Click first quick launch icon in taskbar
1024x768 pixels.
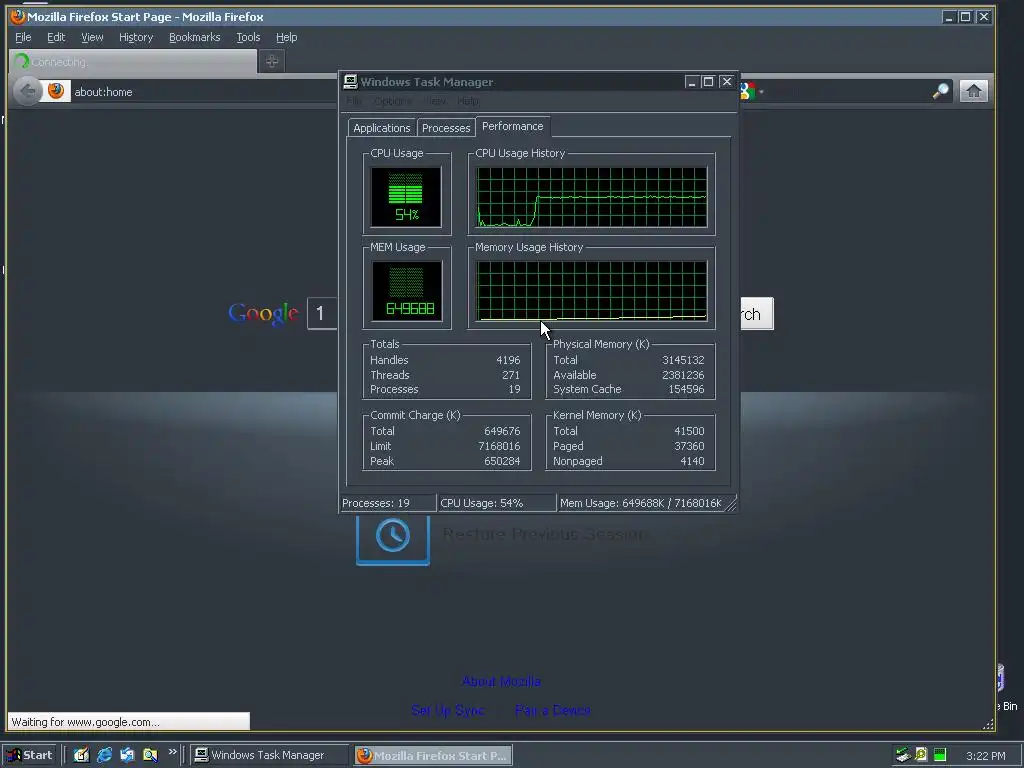click(x=81, y=755)
